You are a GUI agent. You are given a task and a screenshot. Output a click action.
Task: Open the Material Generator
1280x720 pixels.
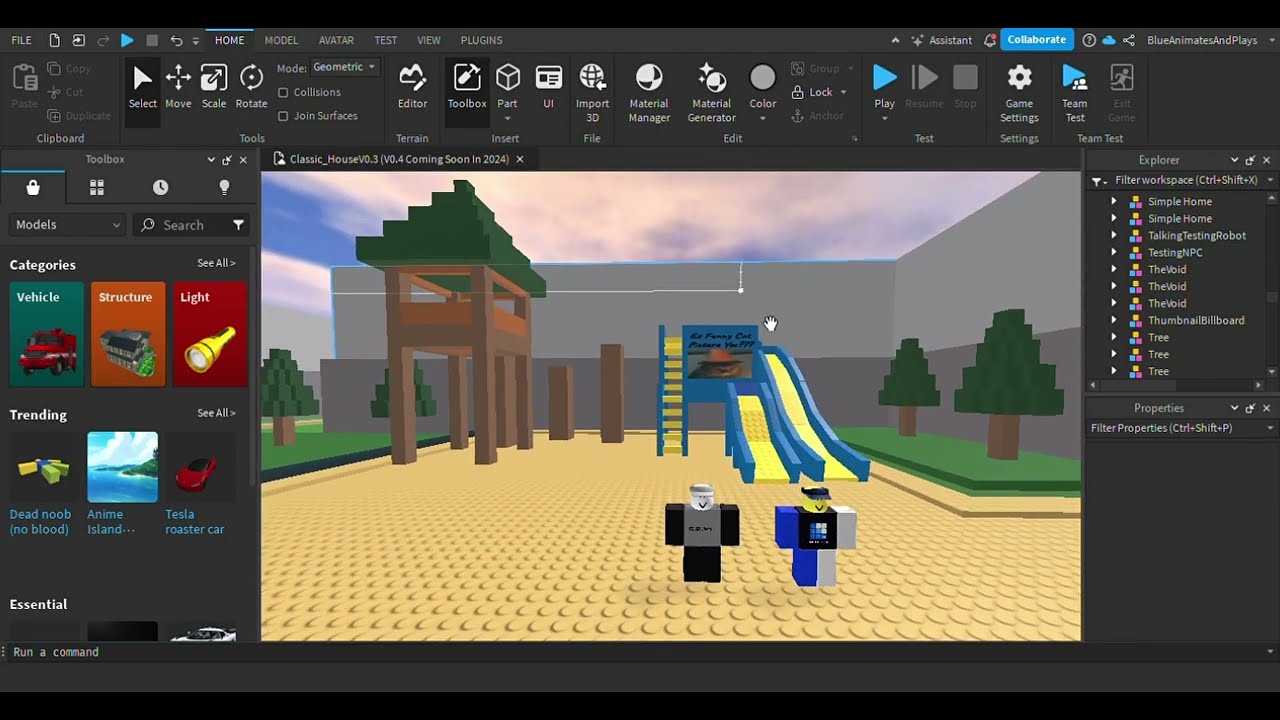[x=711, y=92]
